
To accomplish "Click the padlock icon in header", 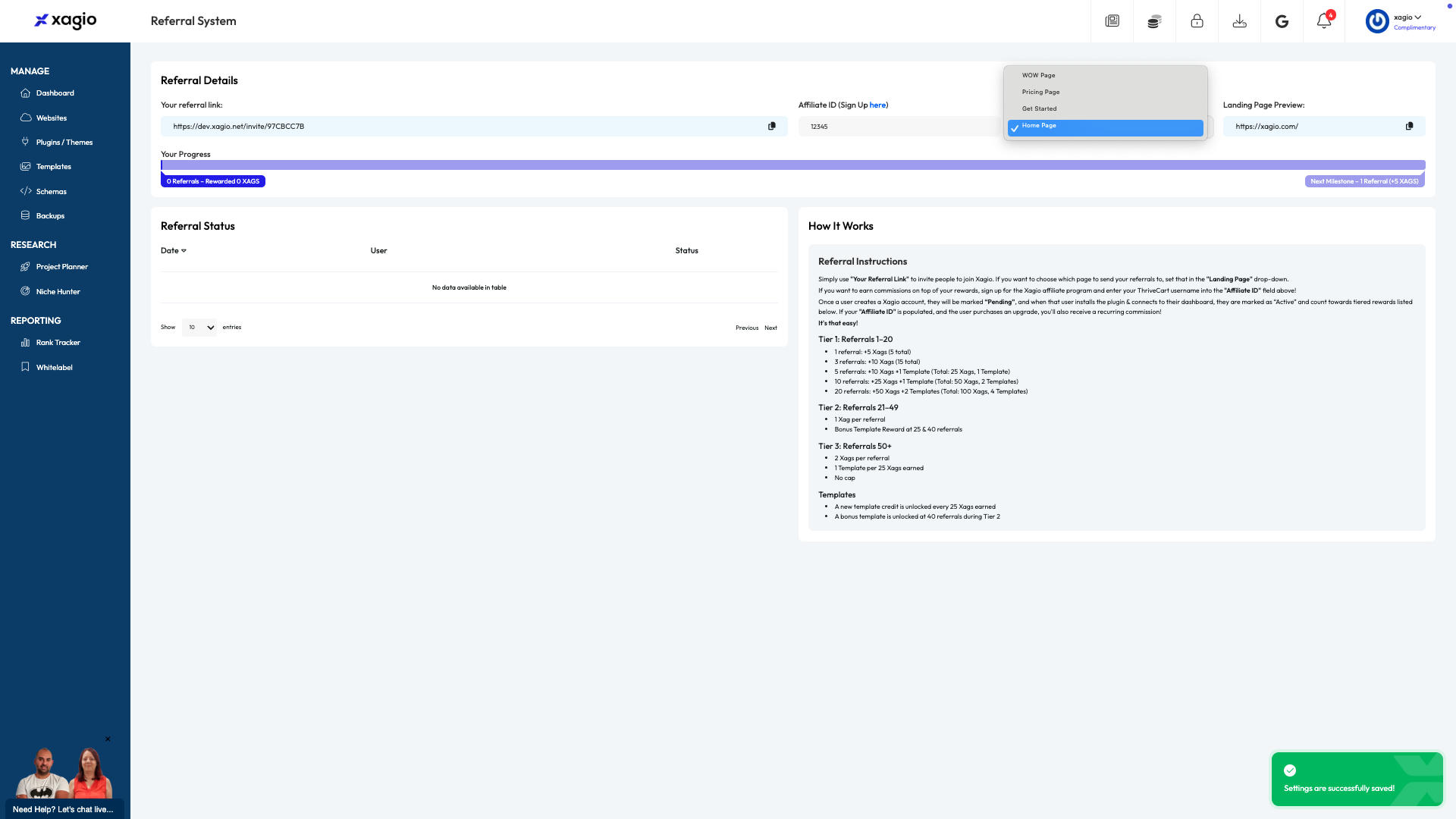I will coord(1197,21).
